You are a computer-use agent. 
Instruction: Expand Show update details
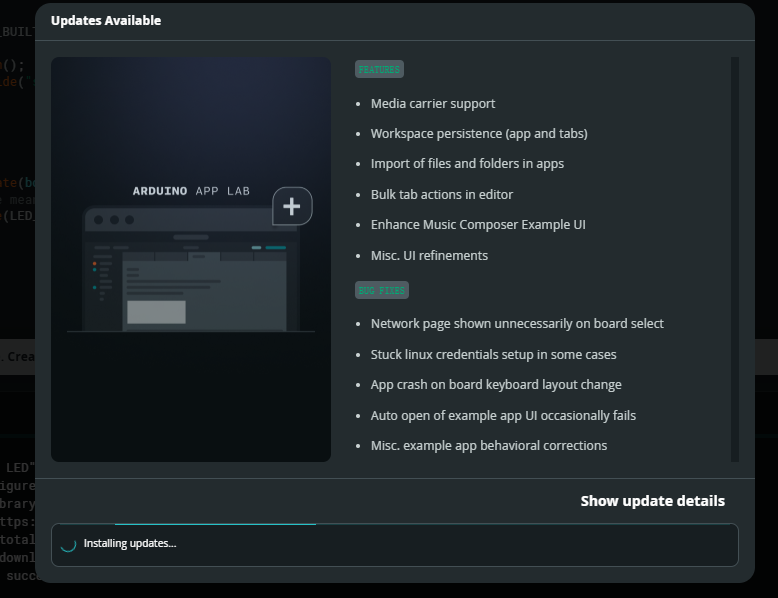652,501
